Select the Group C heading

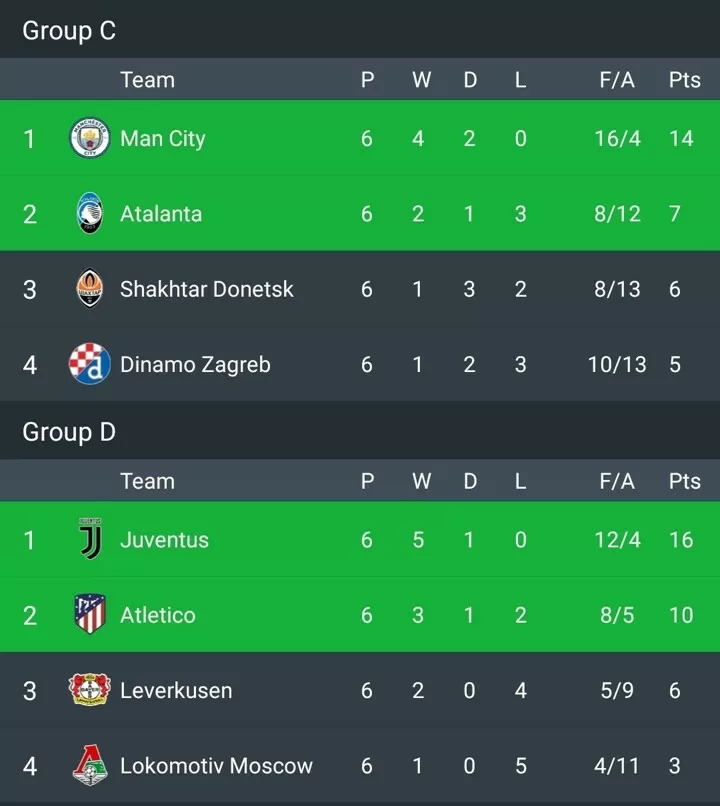coord(69,31)
